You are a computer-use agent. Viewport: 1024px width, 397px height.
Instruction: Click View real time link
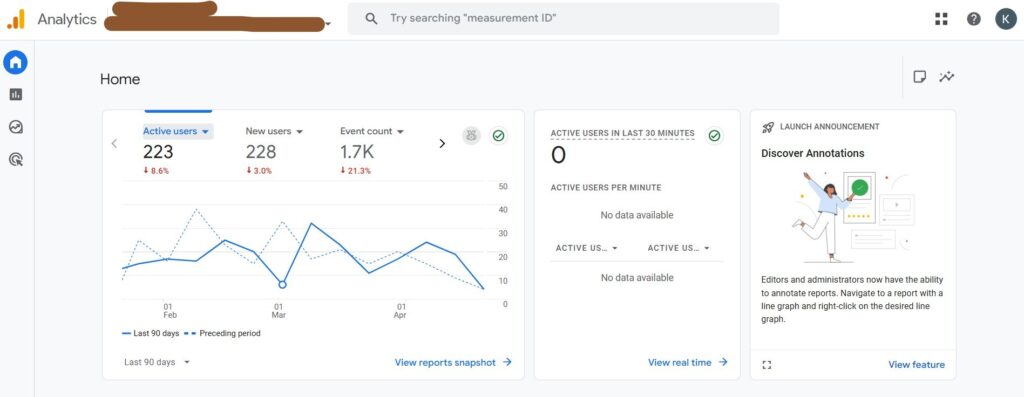688,362
